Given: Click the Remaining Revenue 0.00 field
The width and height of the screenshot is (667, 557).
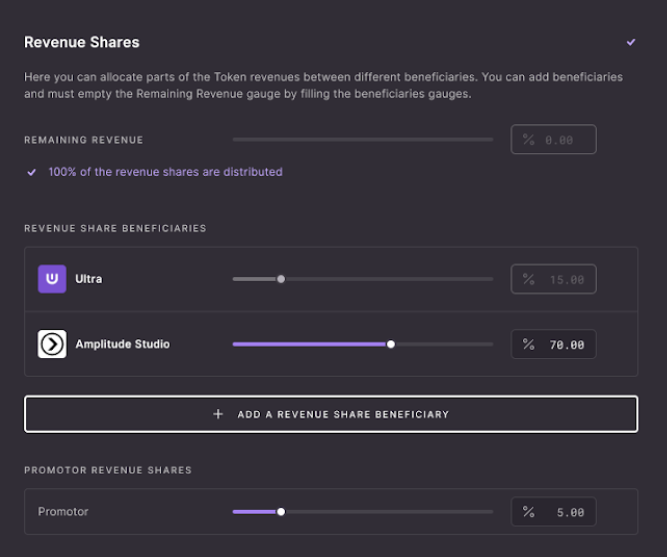Looking at the screenshot, I should click(x=560, y=140).
